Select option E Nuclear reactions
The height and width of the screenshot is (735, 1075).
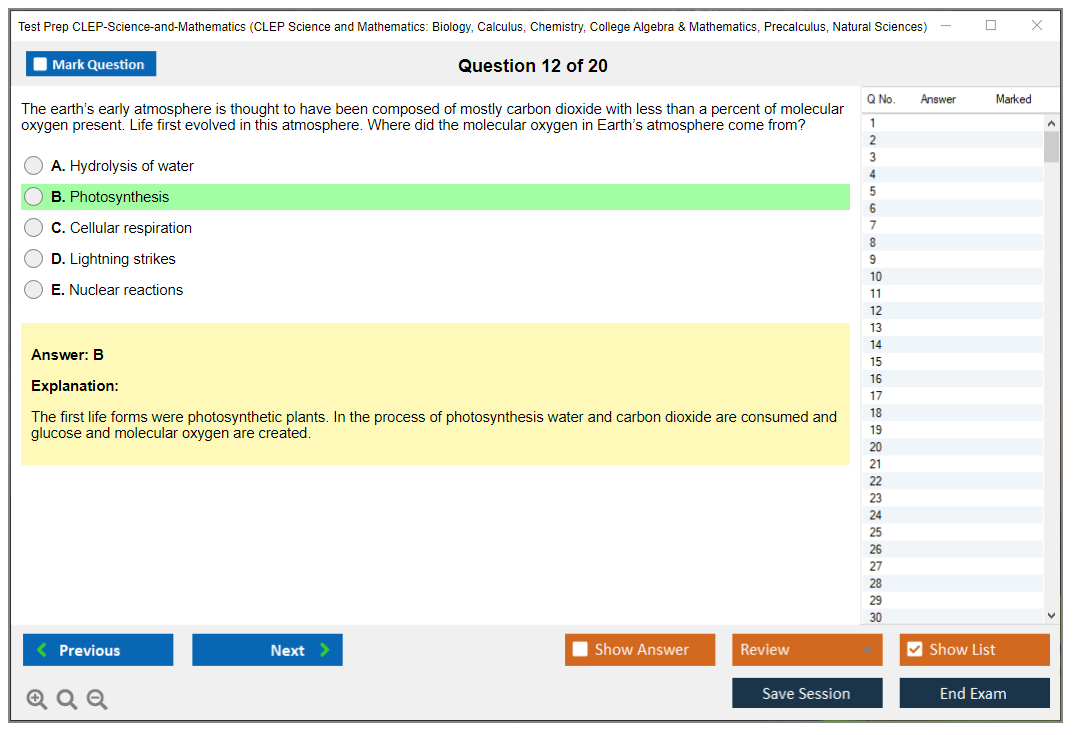click(x=34, y=290)
